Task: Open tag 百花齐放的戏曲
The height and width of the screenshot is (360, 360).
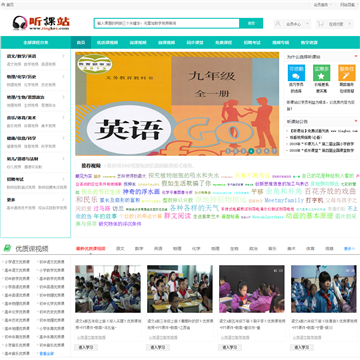Action: [x=330, y=191]
